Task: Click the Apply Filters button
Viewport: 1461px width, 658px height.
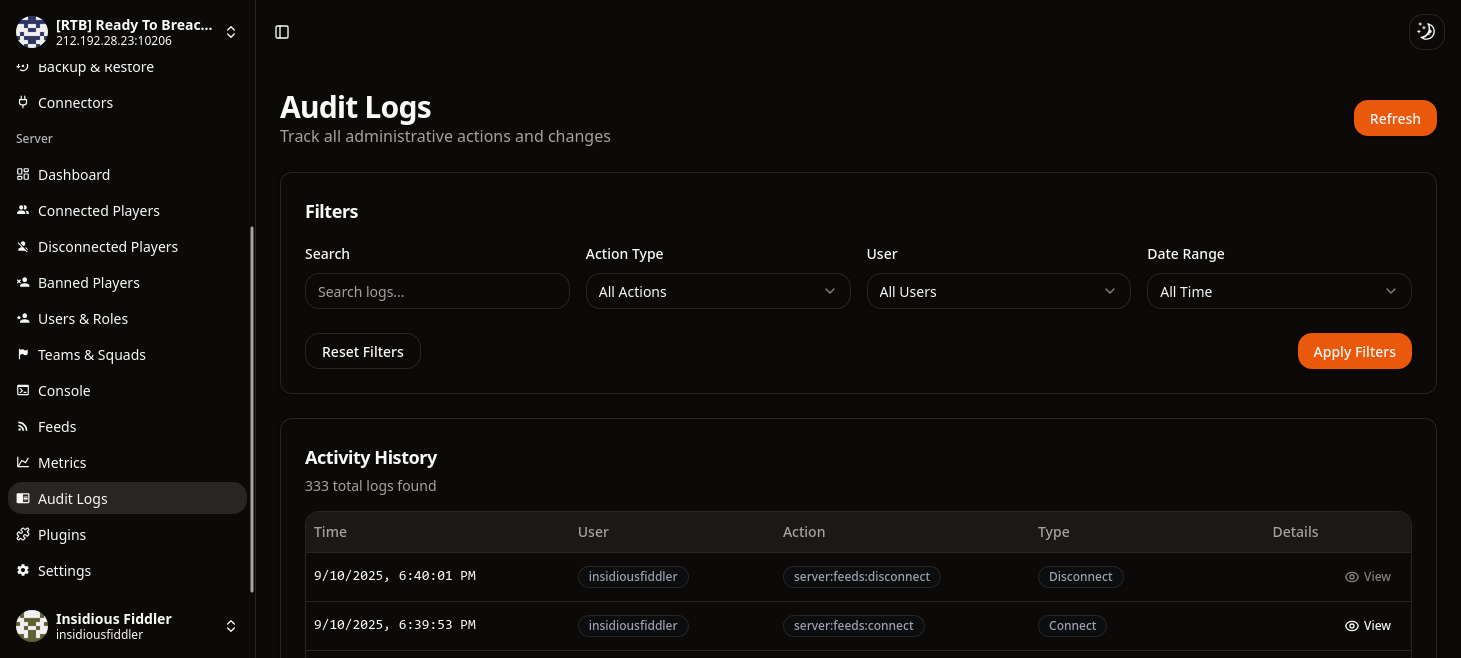Action: point(1354,351)
